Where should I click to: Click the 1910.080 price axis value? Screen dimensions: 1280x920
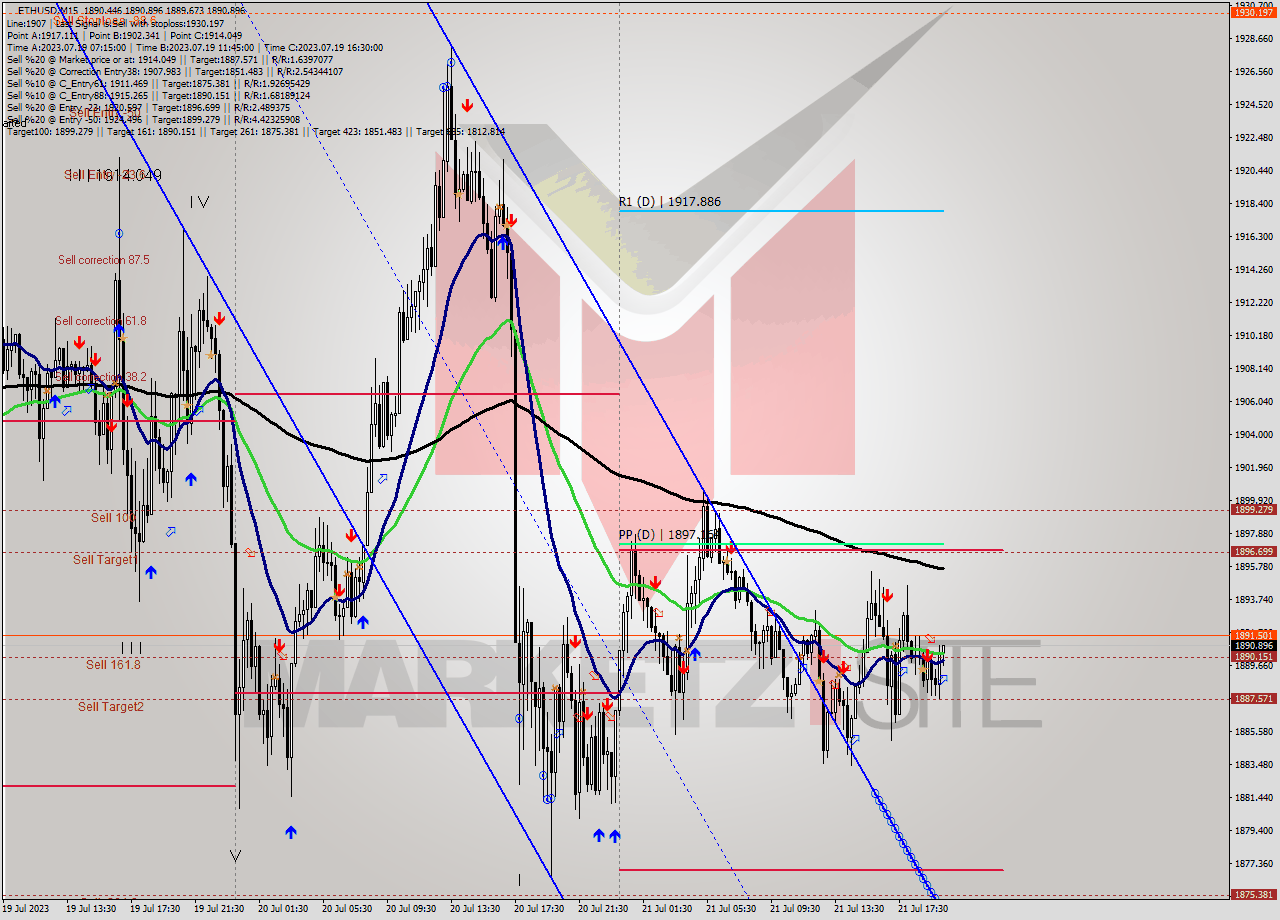coord(1254,336)
